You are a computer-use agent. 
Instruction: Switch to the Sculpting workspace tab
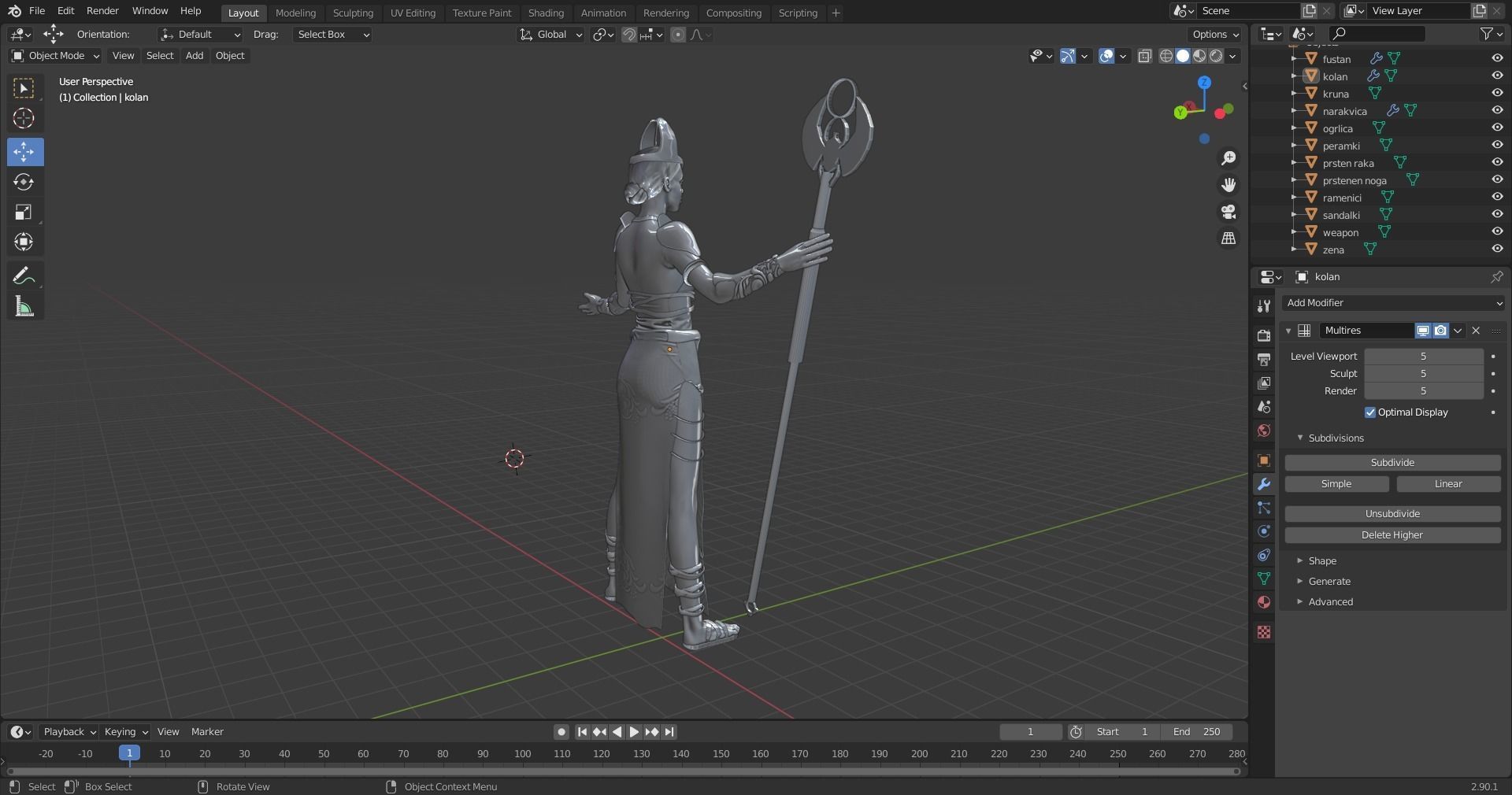coord(353,13)
